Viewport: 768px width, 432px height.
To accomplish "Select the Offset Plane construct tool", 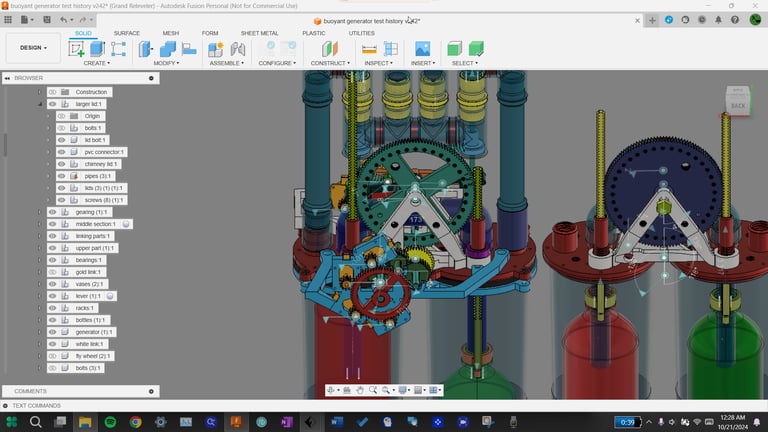I will (x=330, y=49).
